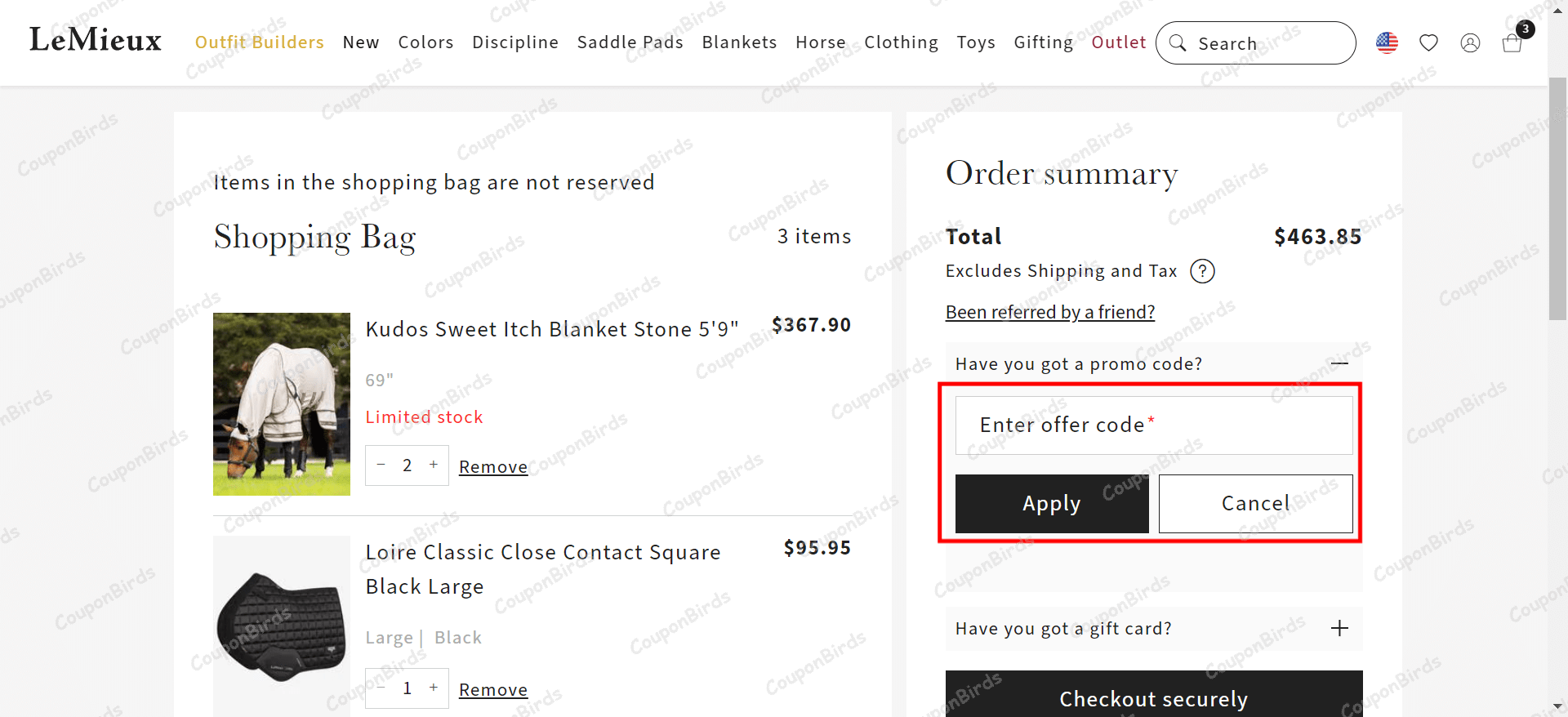Open the US flag country selector

(1387, 42)
